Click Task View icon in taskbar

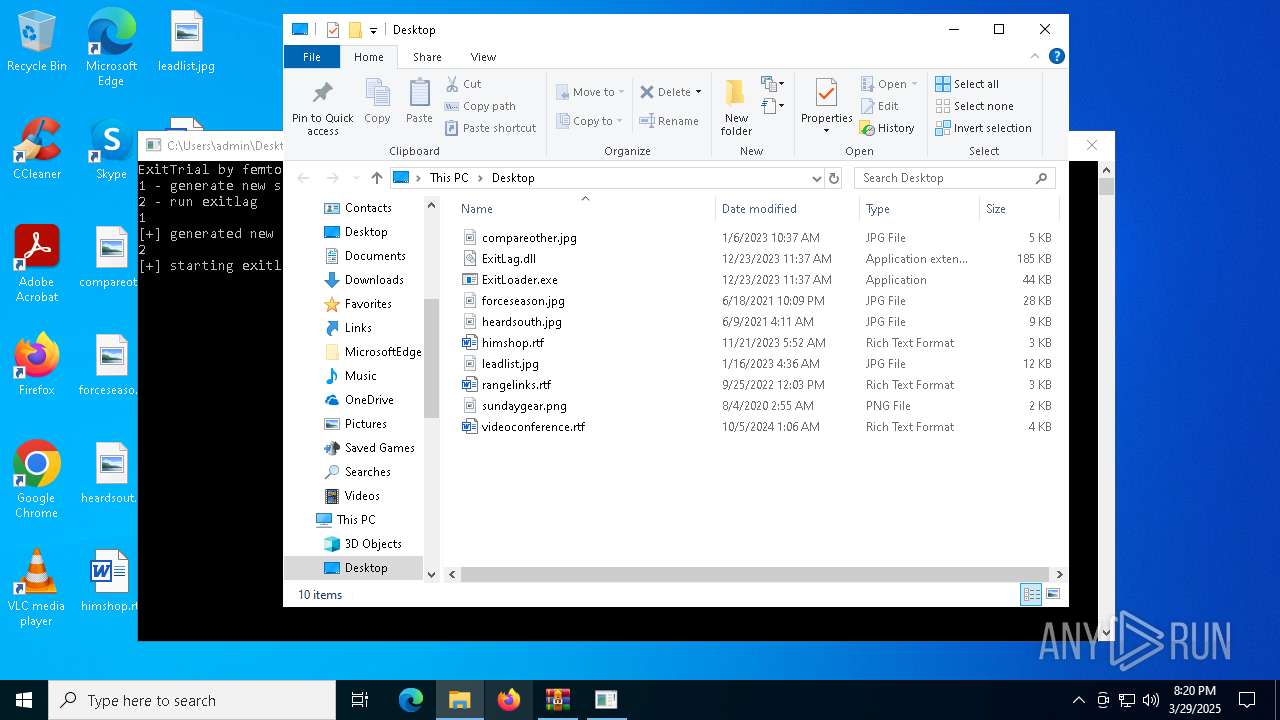[360, 700]
